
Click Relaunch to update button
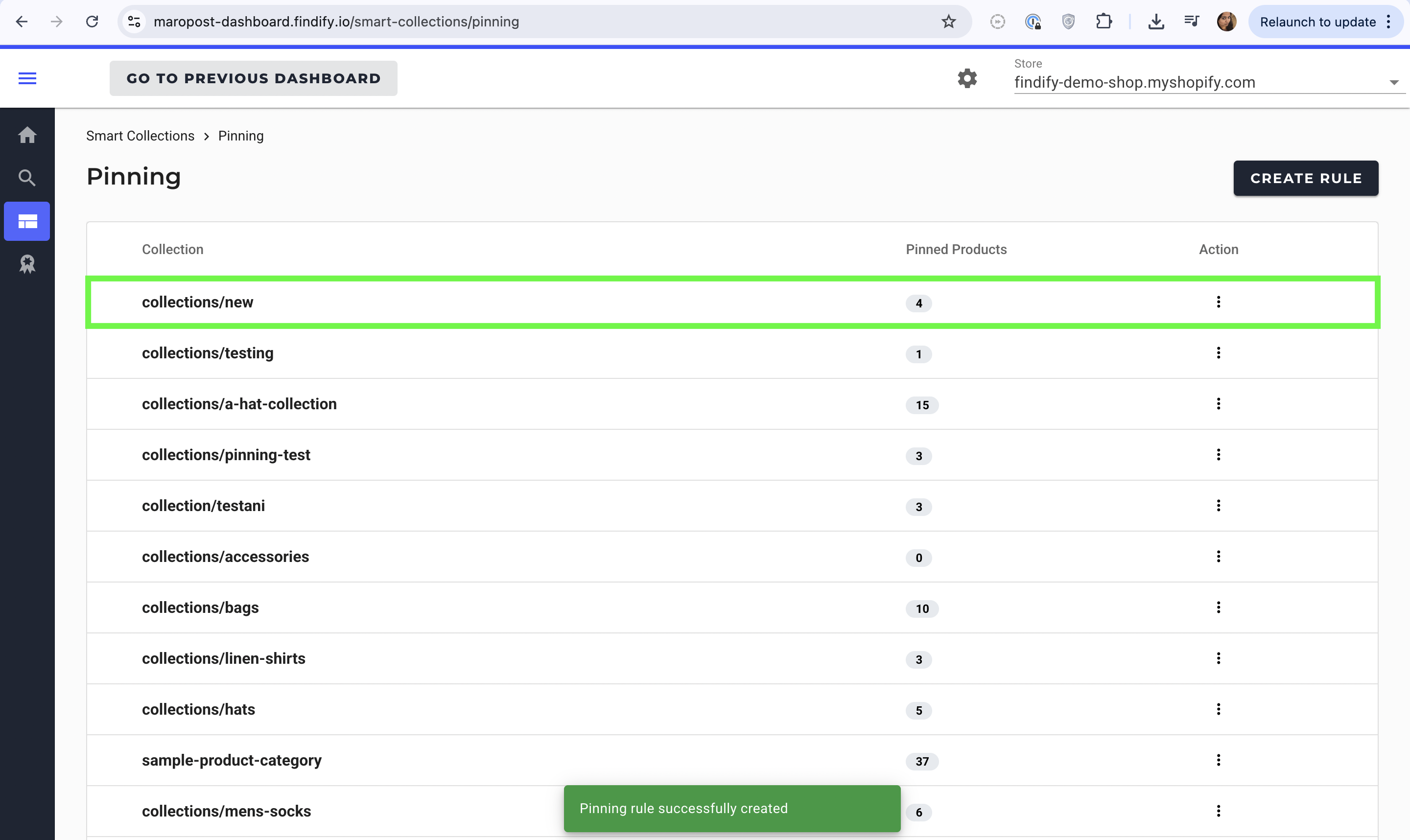1317,22
